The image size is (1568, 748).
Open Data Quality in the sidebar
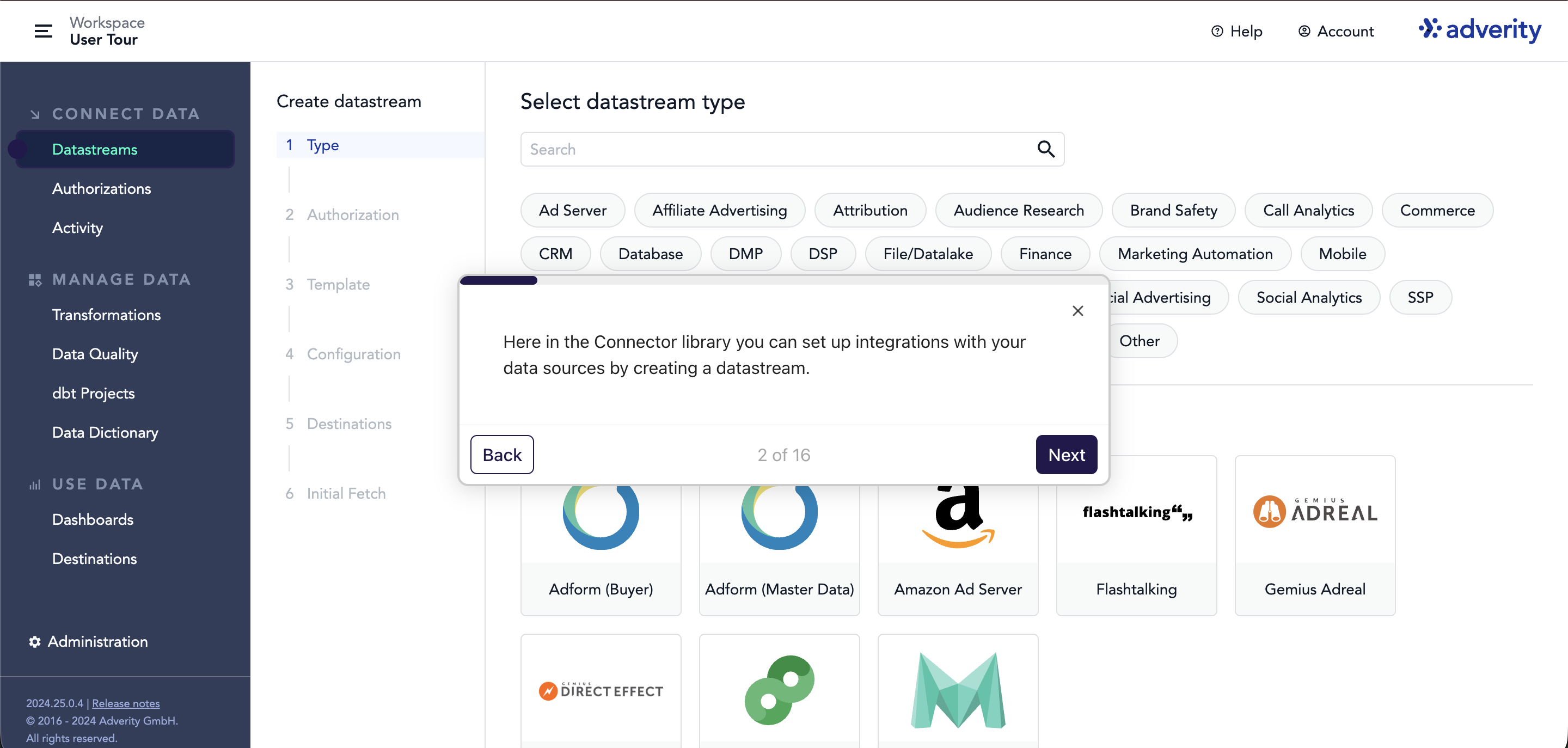point(95,354)
